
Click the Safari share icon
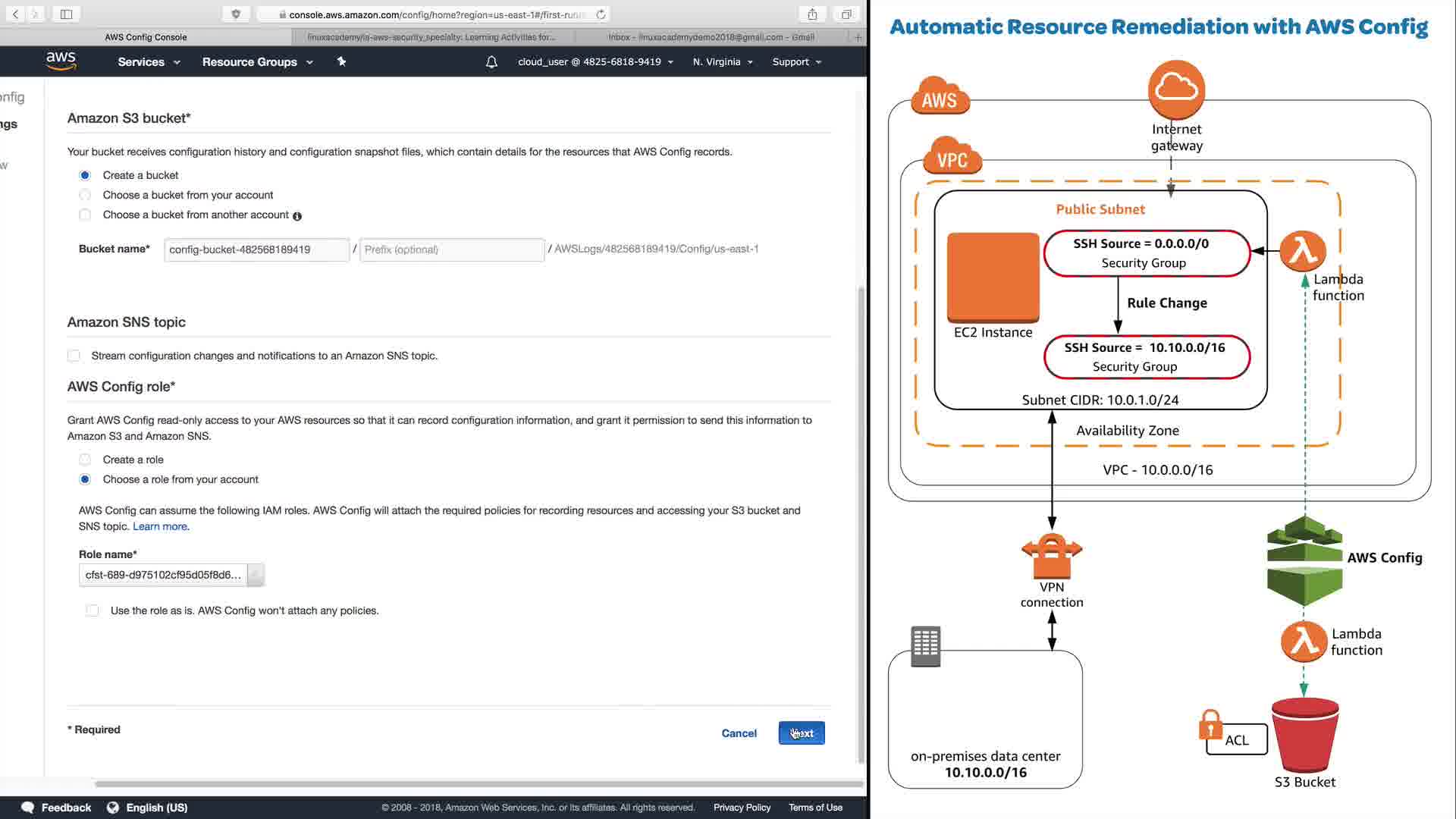tap(812, 14)
